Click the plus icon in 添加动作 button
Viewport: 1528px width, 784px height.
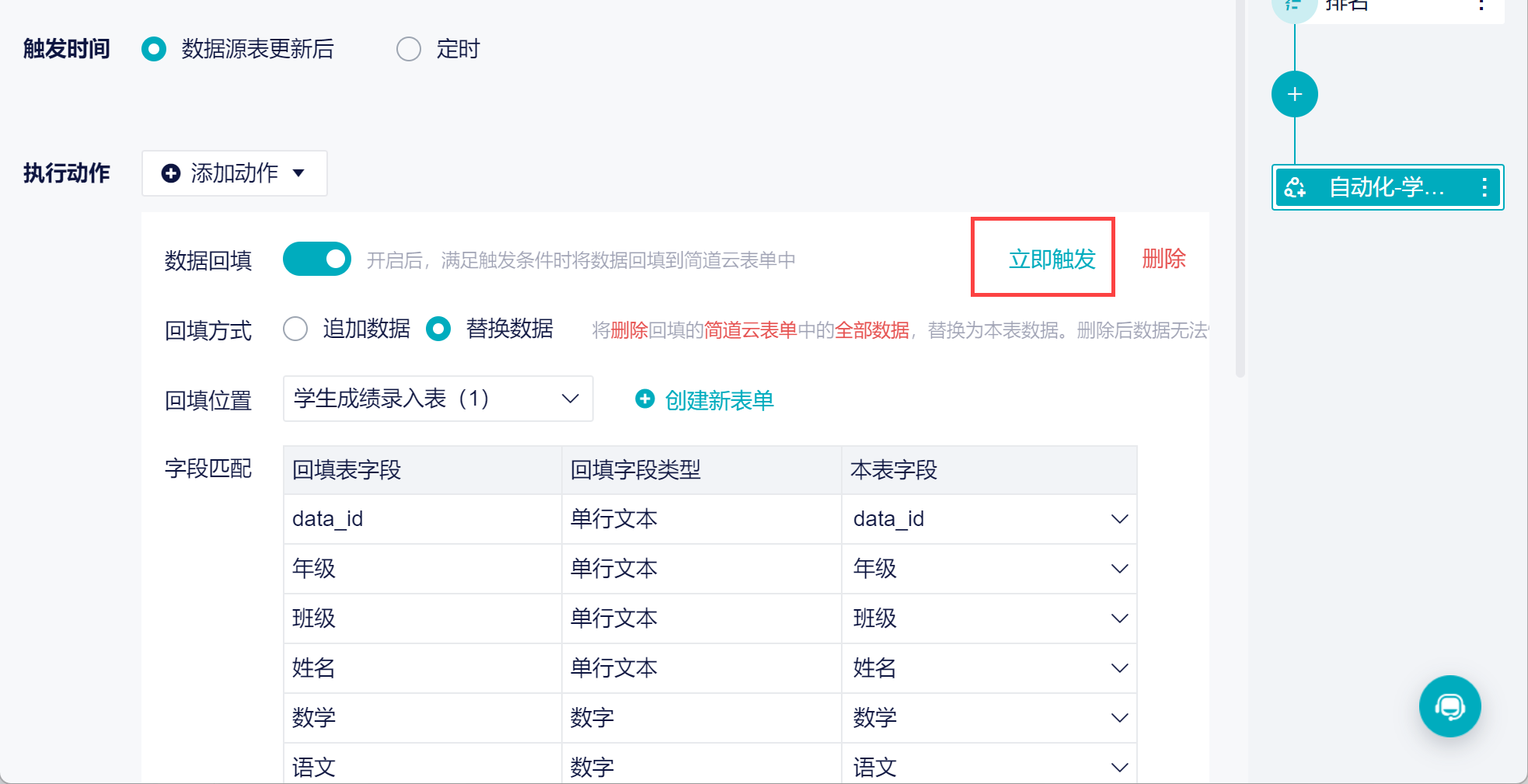[171, 173]
